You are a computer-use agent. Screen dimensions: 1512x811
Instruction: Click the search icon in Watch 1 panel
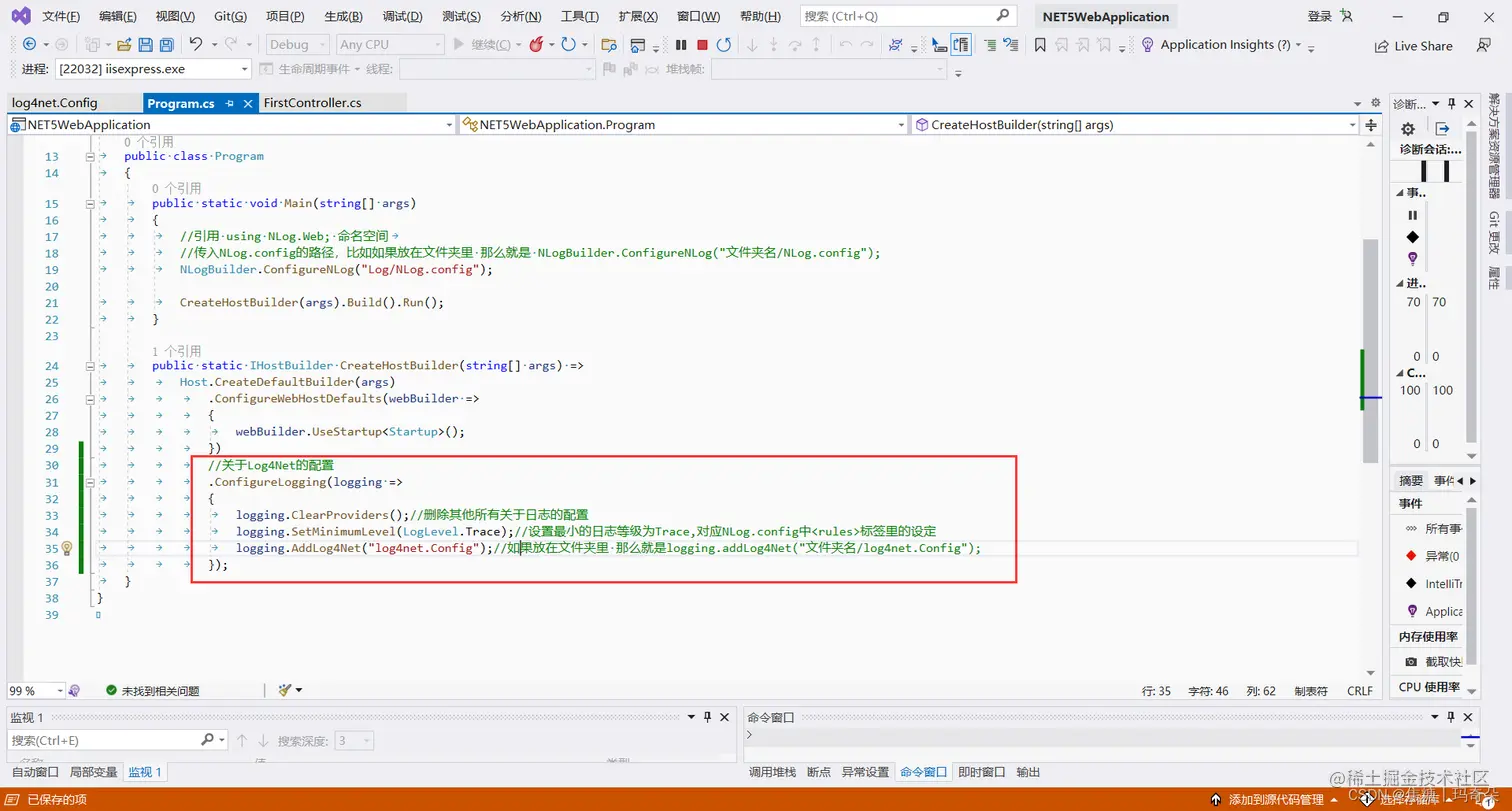(x=207, y=740)
